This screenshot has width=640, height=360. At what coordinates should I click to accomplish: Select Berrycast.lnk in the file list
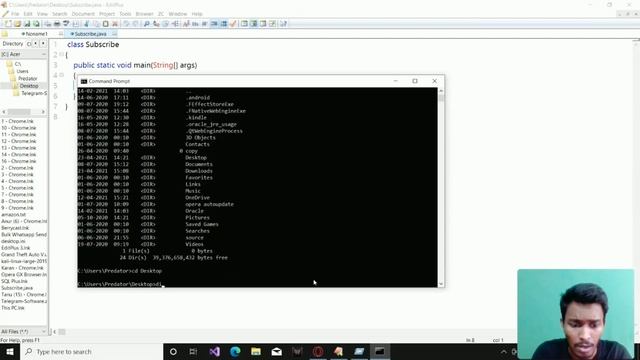(15, 228)
